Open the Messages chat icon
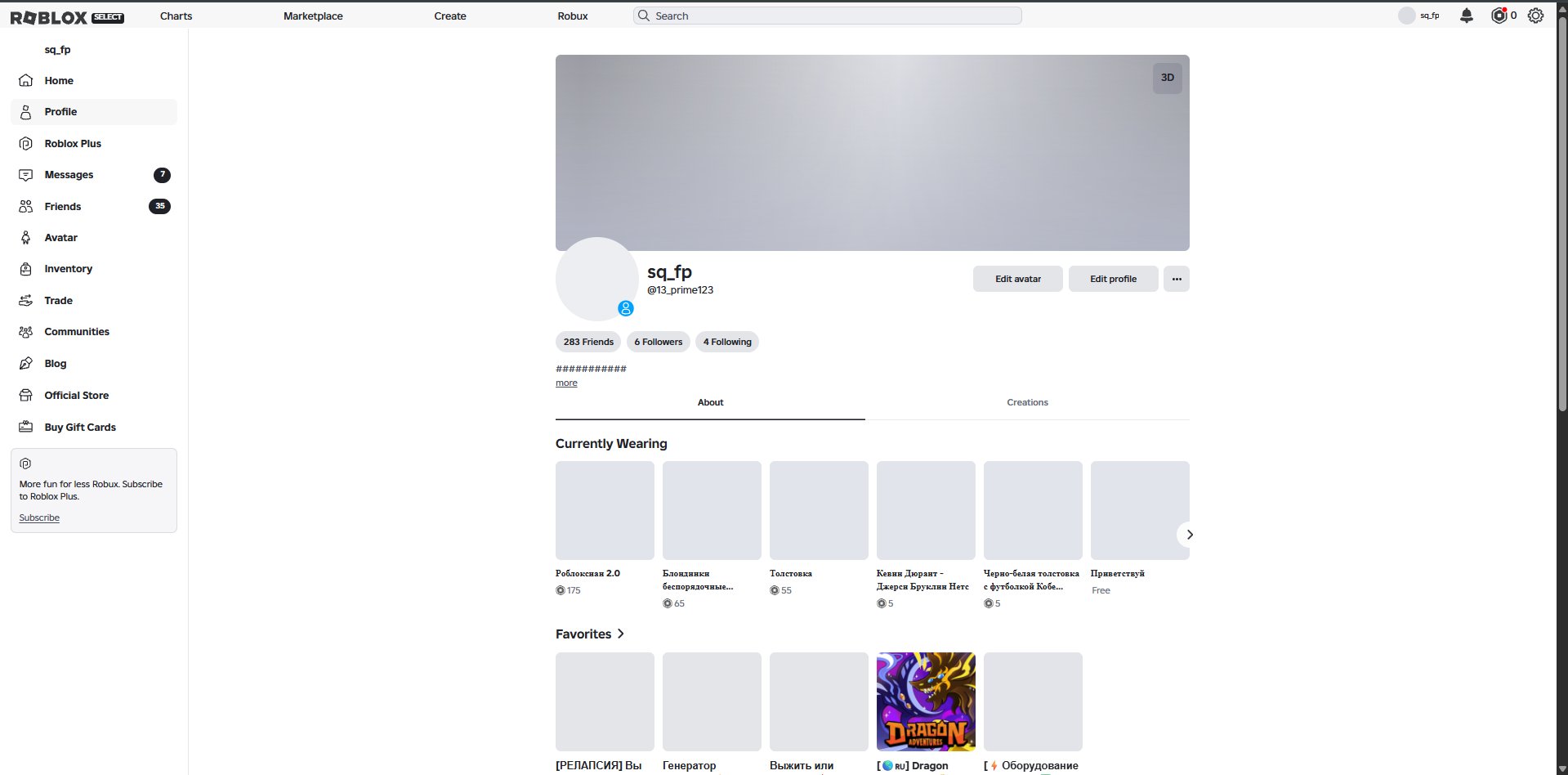 [x=26, y=175]
